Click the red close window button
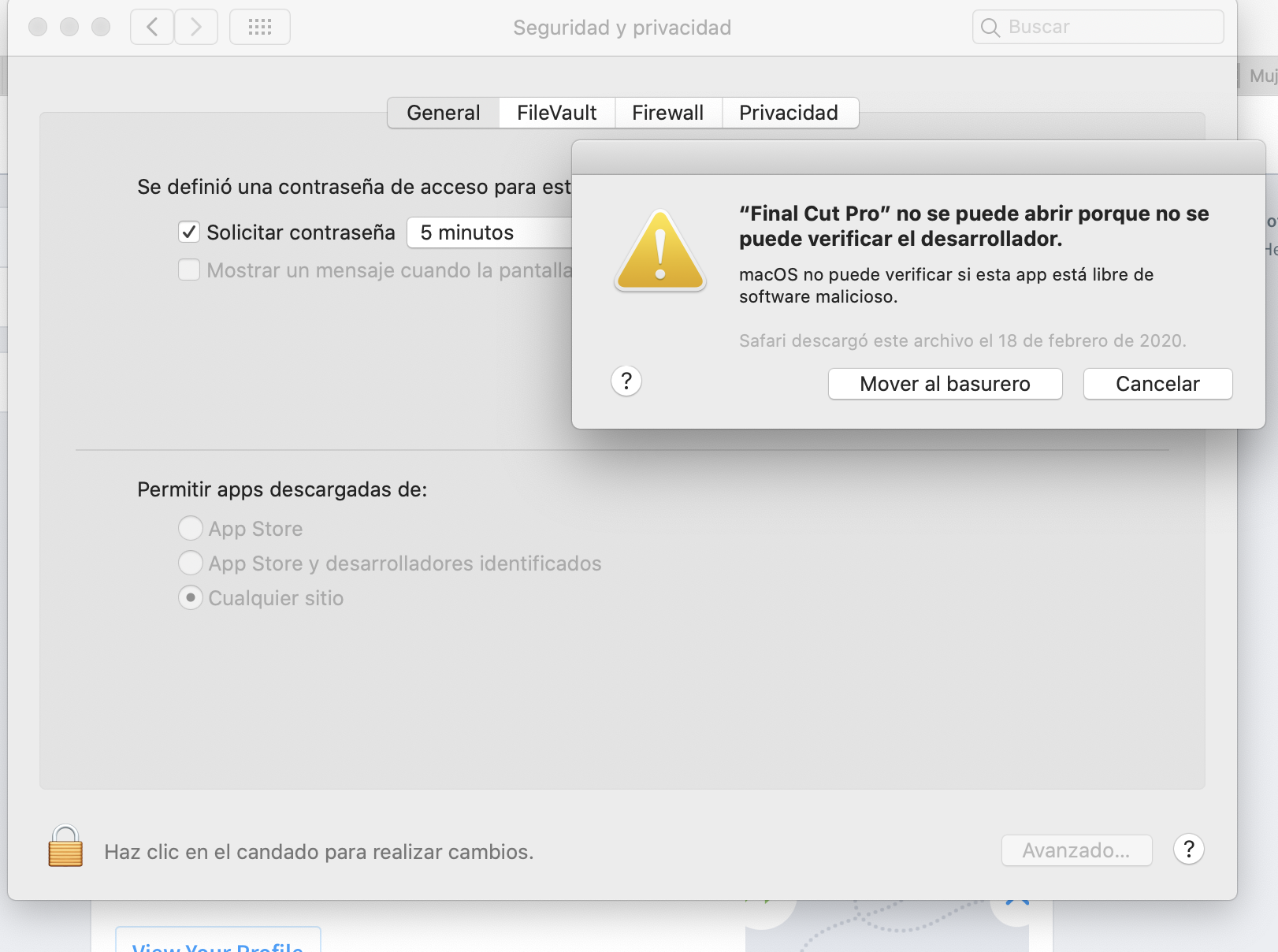The width and height of the screenshot is (1278, 952). point(38,27)
